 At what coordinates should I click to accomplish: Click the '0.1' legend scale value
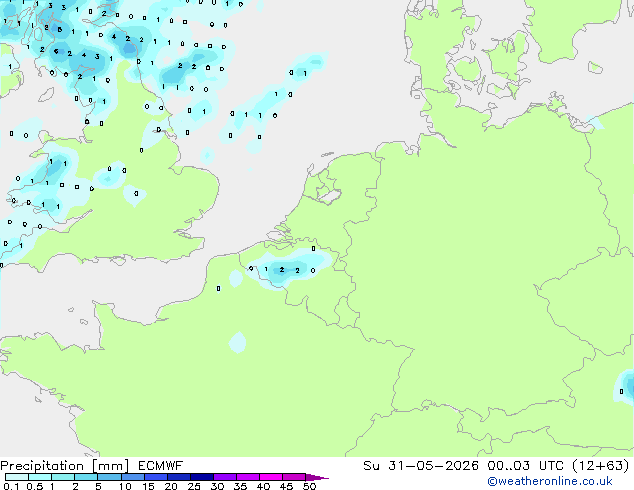click(11, 486)
